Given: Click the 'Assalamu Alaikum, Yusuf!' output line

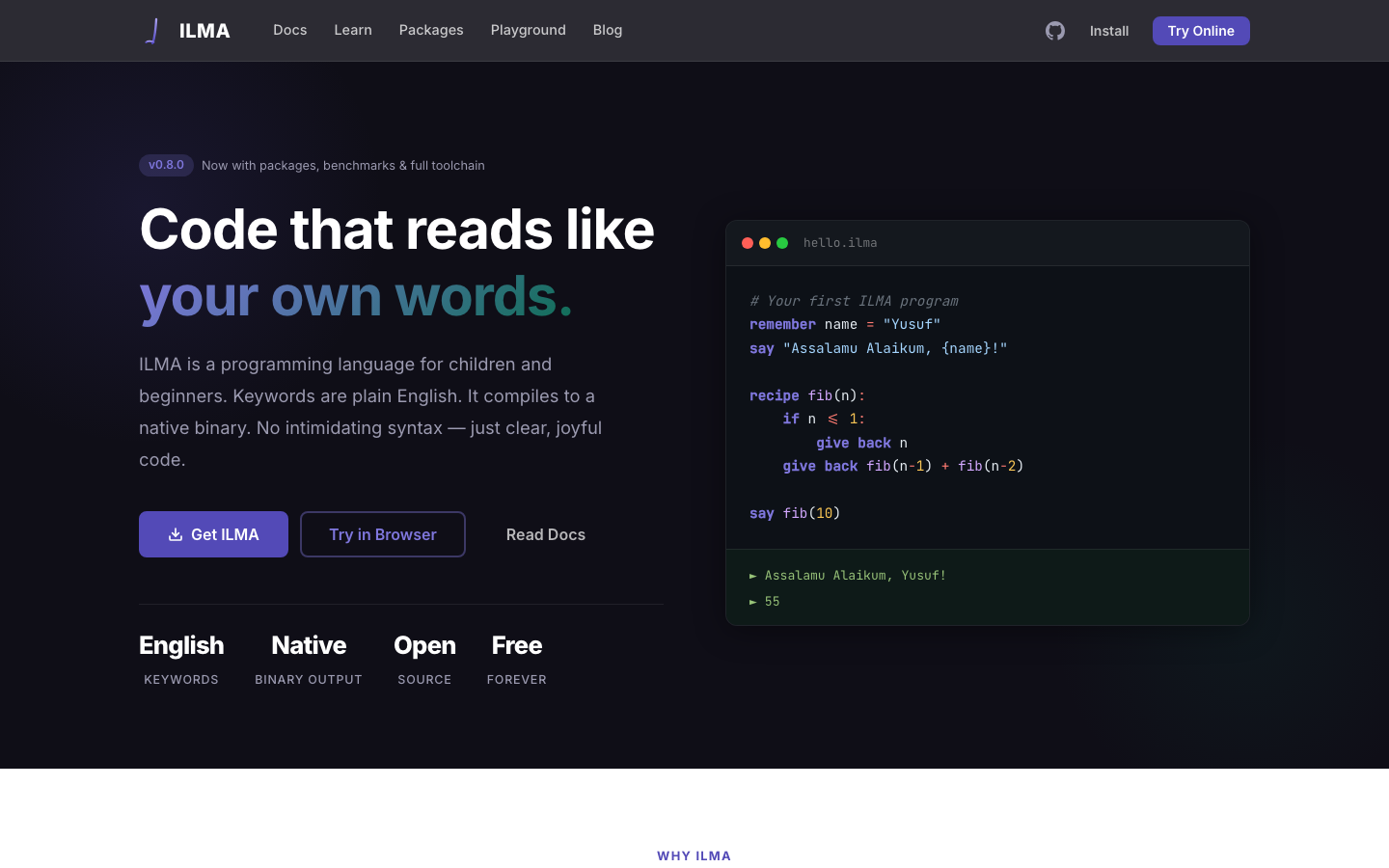Looking at the screenshot, I should click(x=848, y=575).
